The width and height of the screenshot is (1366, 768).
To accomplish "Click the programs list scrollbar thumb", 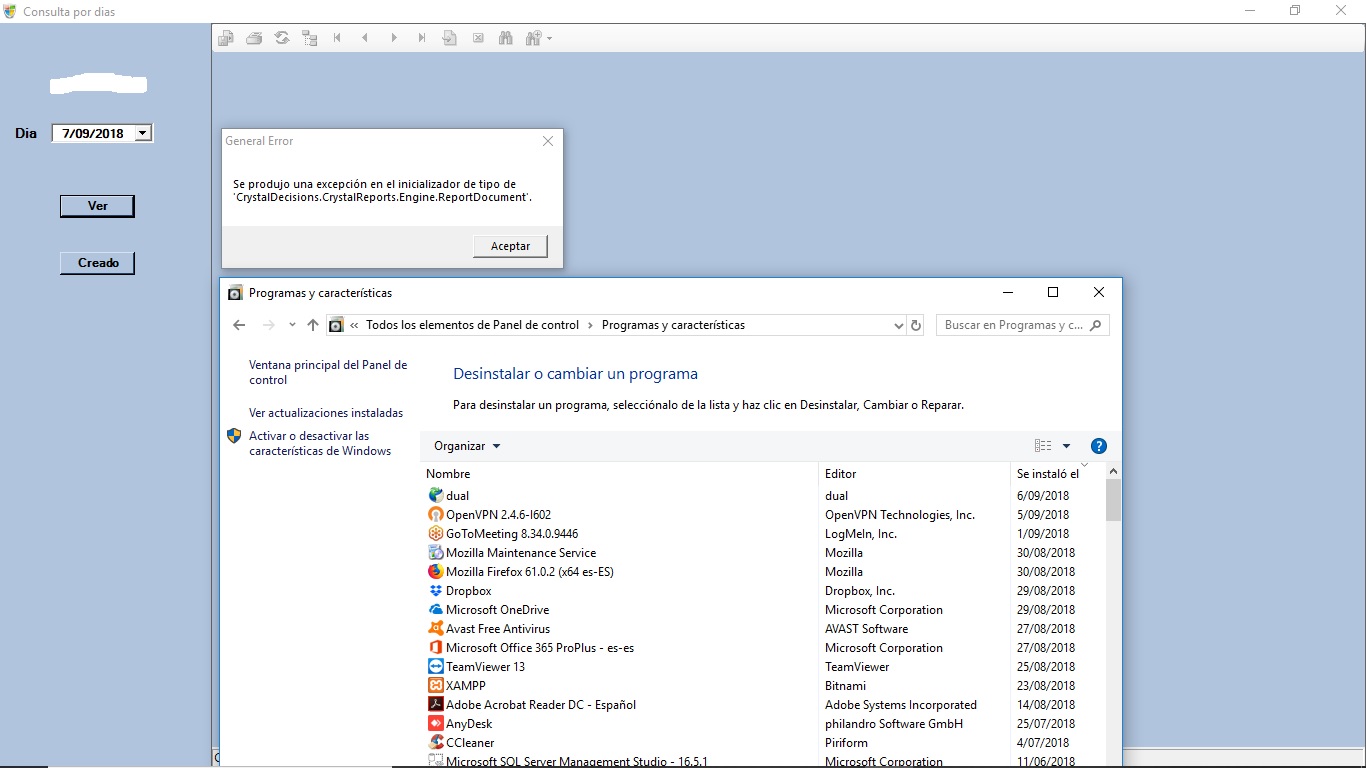I will [x=1113, y=500].
